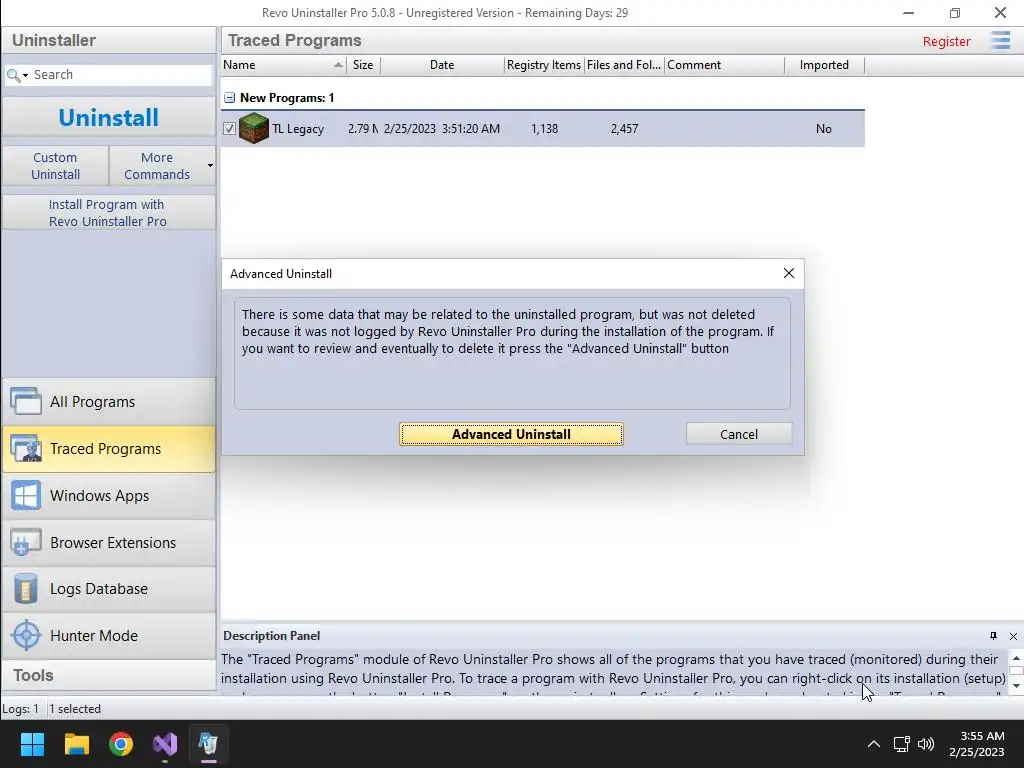Click Install Program with Revo Uninstaller Pro

click(x=108, y=213)
